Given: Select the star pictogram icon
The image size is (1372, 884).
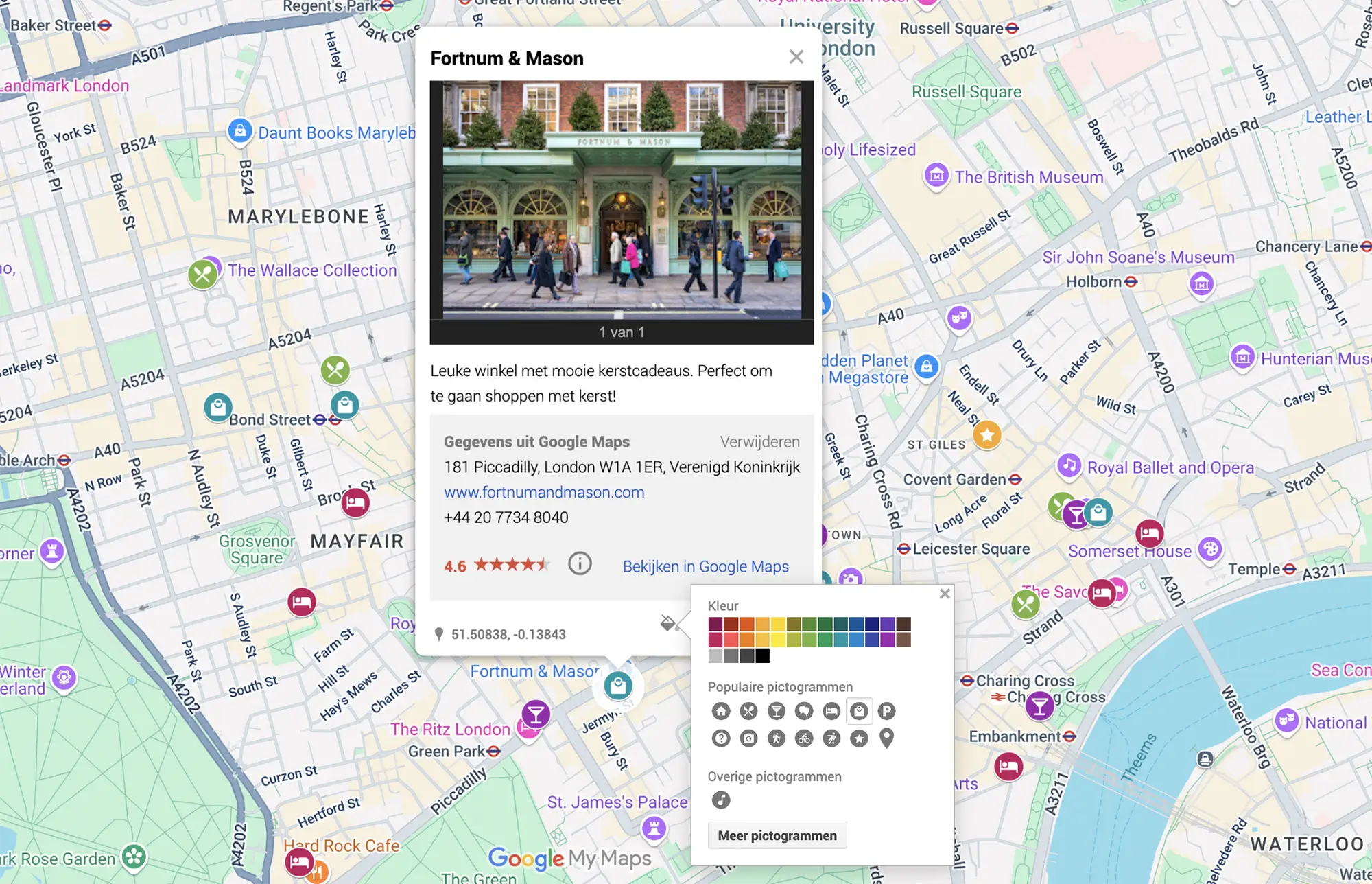Looking at the screenshot, I should pyautogui.click(x=859, y=738).
